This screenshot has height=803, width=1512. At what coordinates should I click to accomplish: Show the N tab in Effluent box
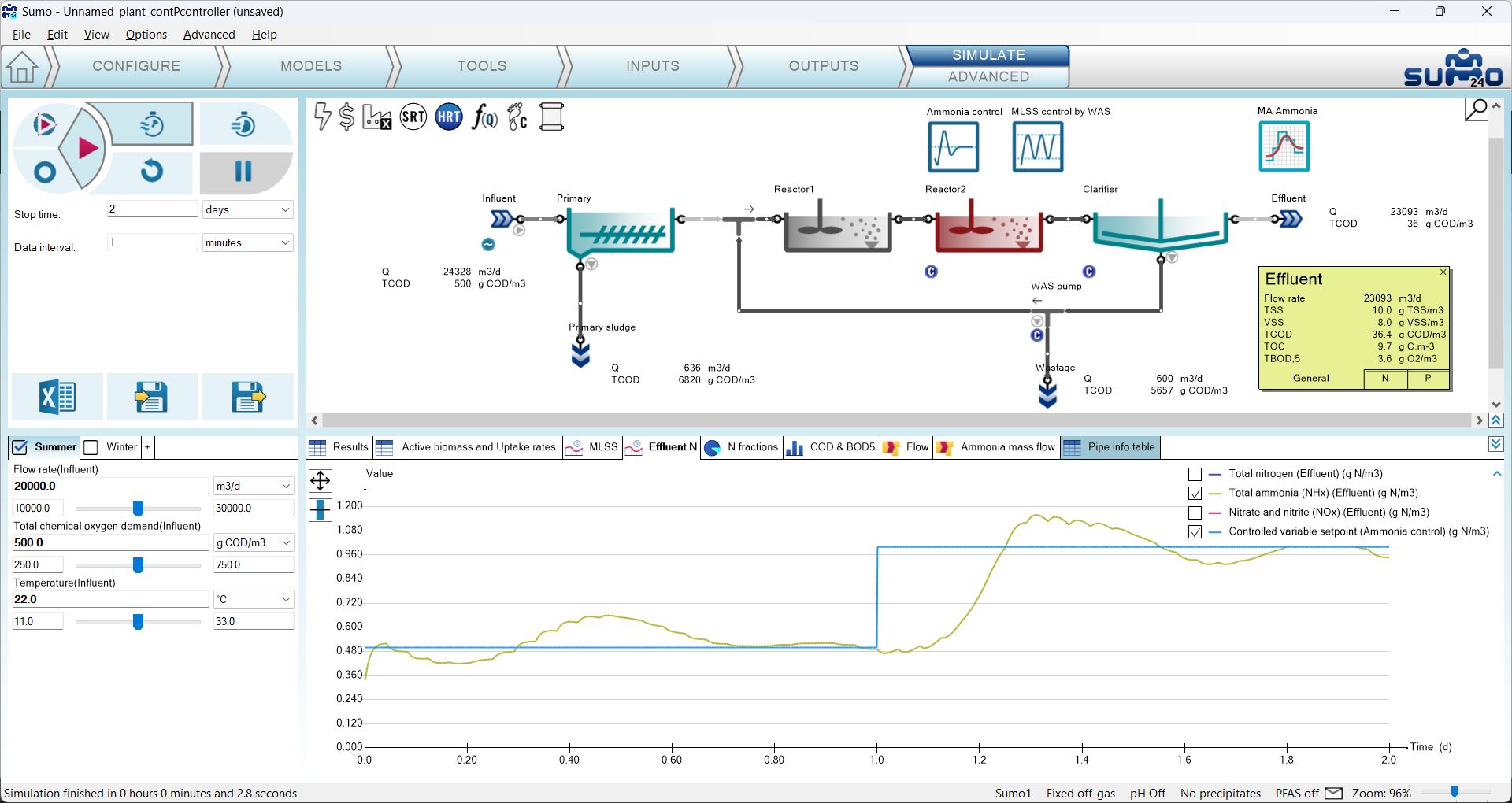1385,379
